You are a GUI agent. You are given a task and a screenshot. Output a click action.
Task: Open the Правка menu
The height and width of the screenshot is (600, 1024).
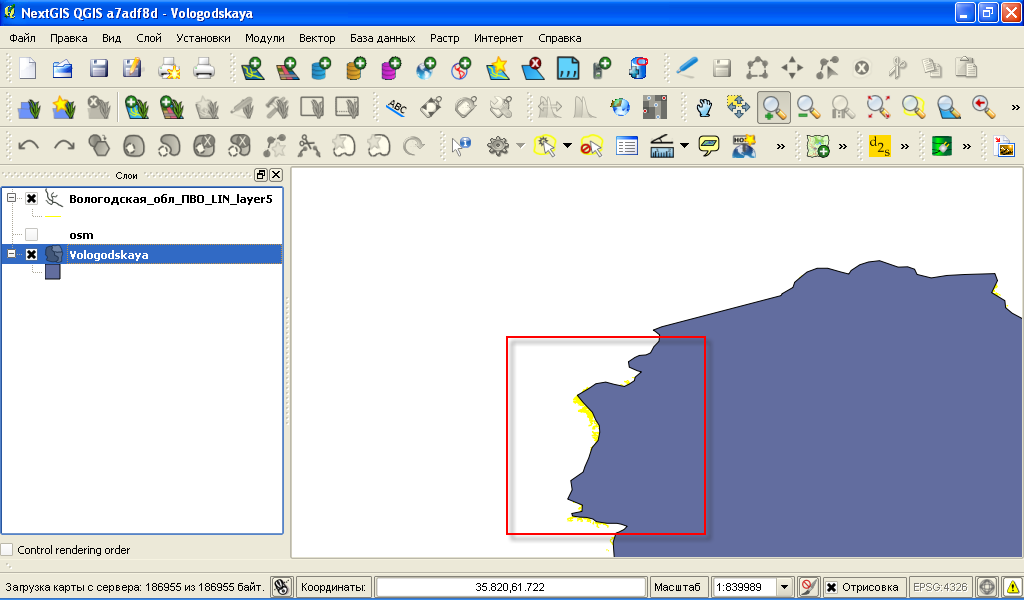(69, 38)
